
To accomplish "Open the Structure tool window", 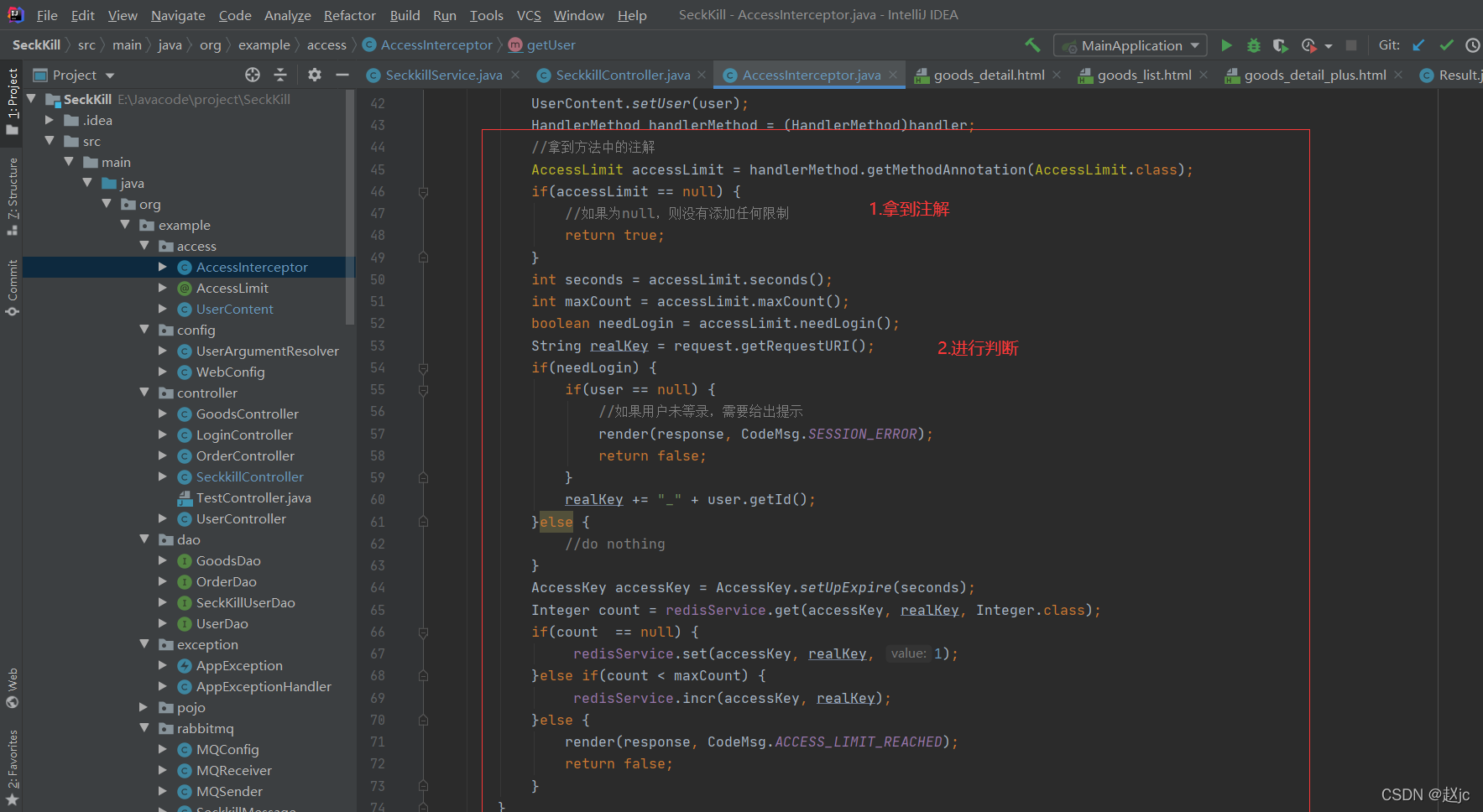I will pyautogui.click(x=12, y=195).
